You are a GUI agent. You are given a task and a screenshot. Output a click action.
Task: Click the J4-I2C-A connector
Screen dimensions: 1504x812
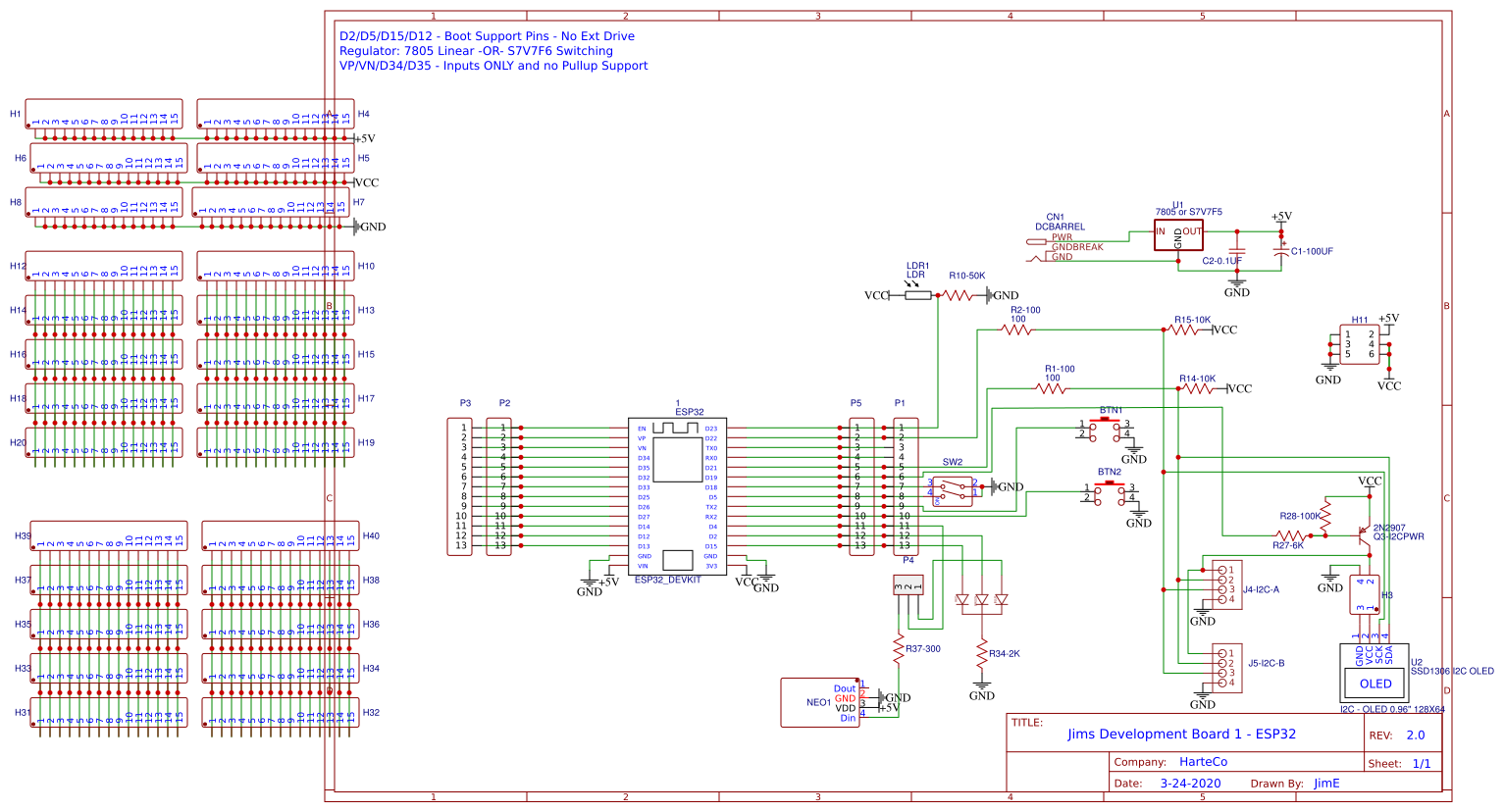1226,584
